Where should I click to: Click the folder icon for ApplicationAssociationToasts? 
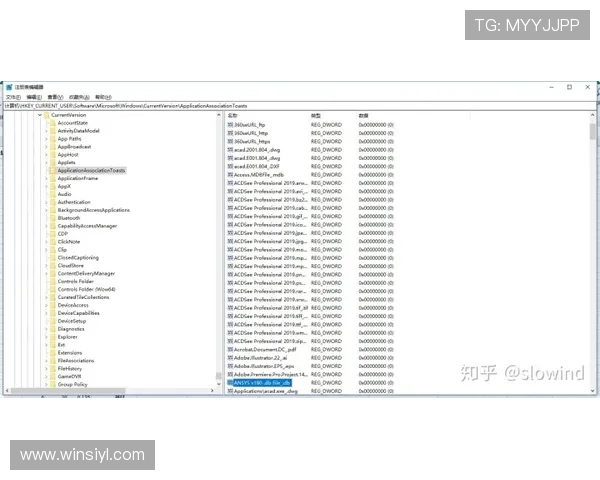(x=51, y=170)
